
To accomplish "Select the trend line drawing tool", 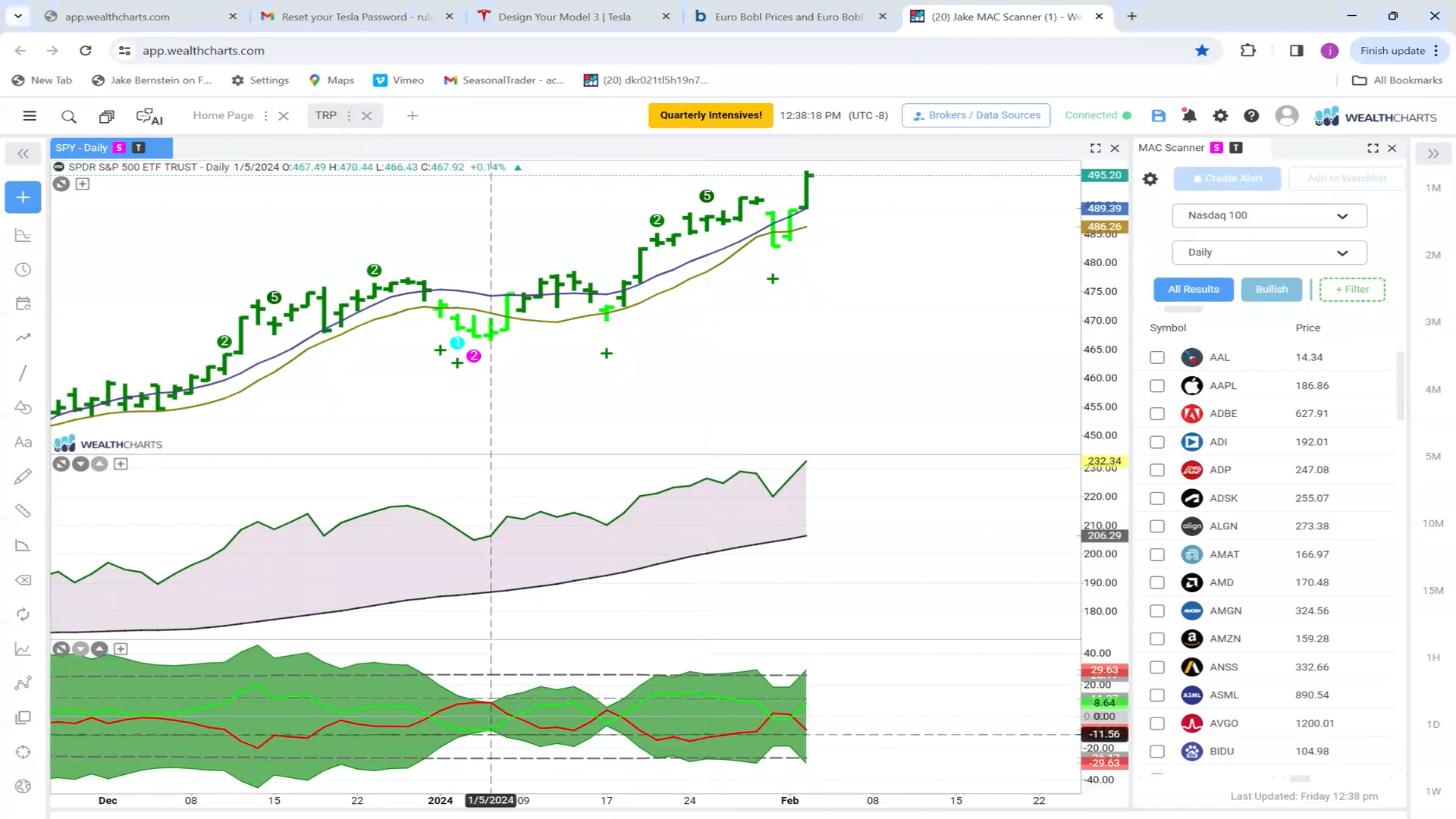I will coord(23,372).
